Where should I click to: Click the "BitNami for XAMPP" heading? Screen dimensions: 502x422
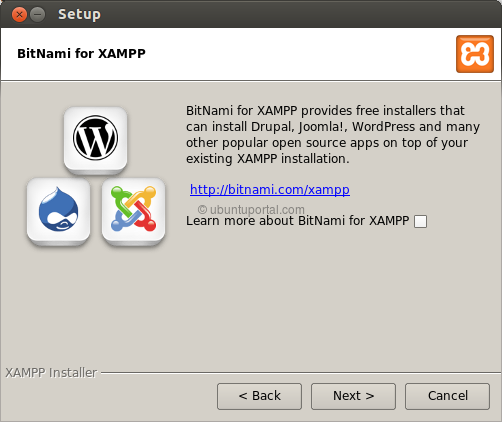pyautogui.click(x=81, y=54)
